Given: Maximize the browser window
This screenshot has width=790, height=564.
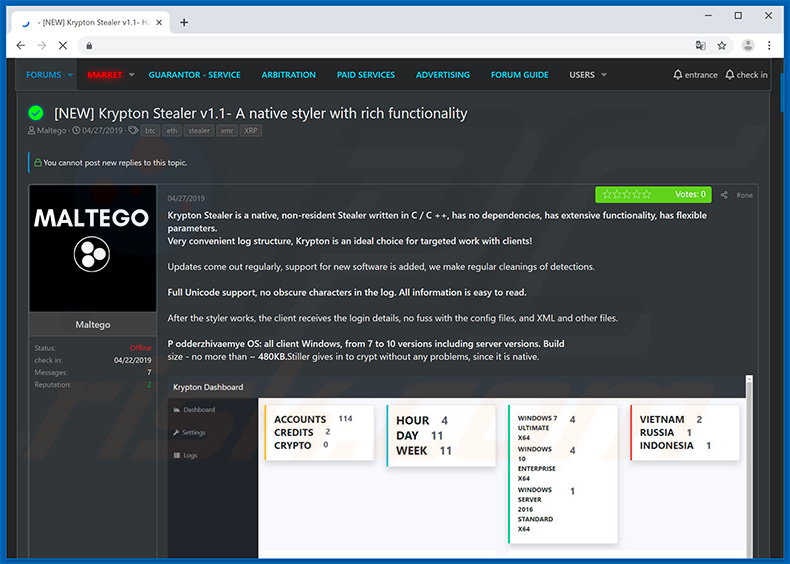Looking at the screenshot, I should pos(738,16).
